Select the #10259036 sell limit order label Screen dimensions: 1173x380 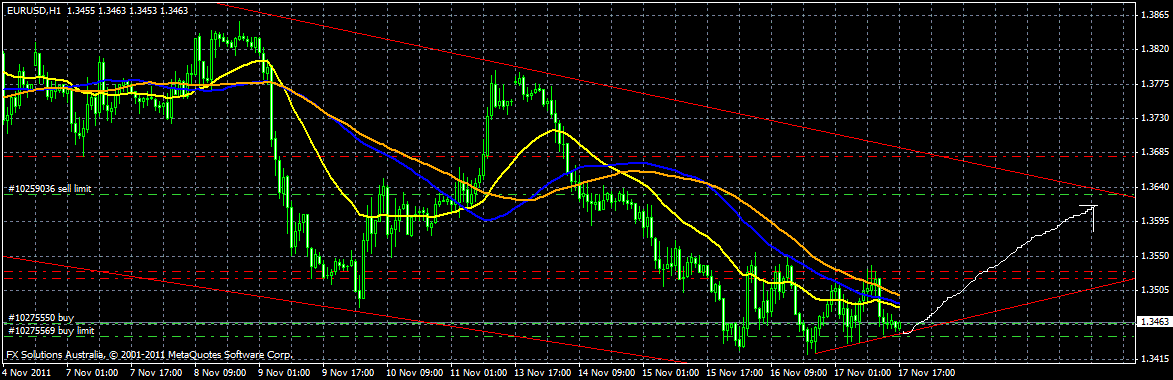[x=49, y=189]
